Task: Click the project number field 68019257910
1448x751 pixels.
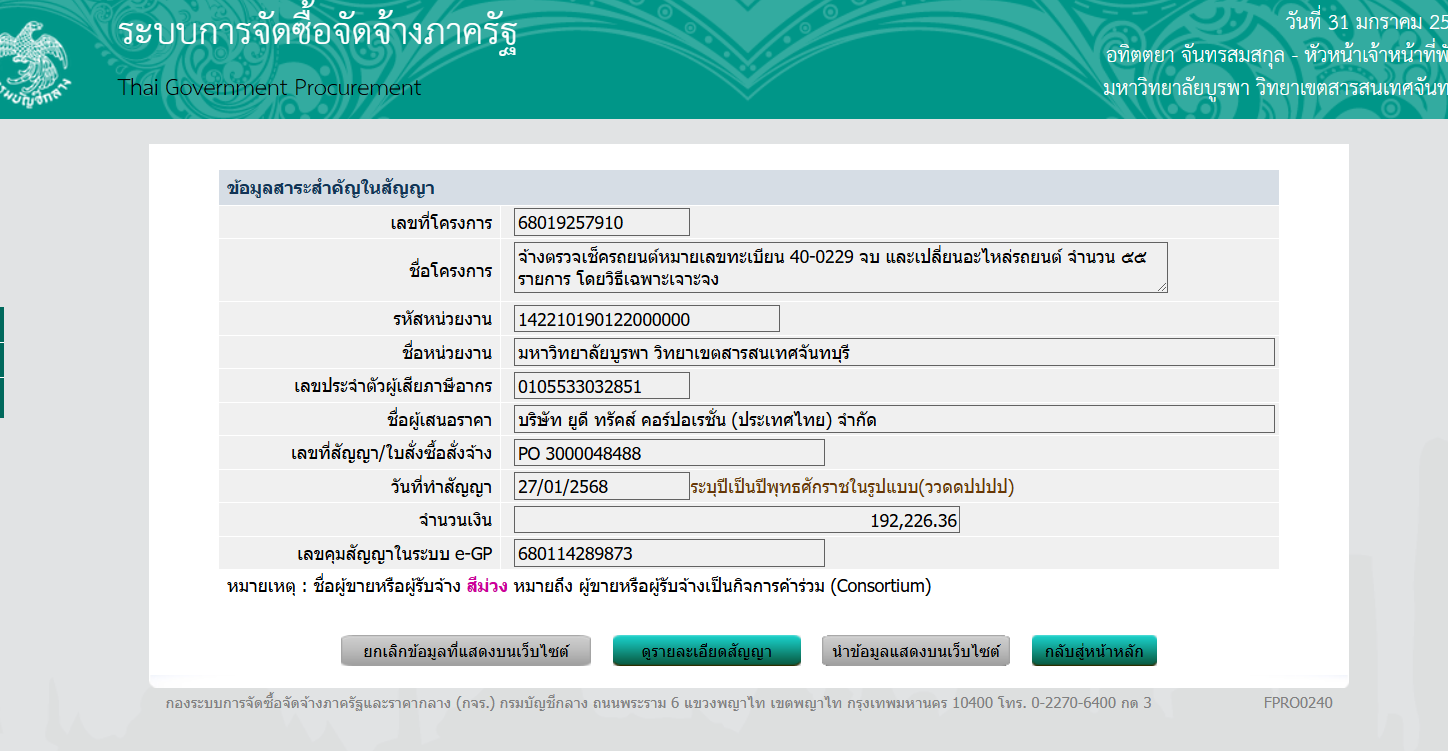Action: click(601, 222)
